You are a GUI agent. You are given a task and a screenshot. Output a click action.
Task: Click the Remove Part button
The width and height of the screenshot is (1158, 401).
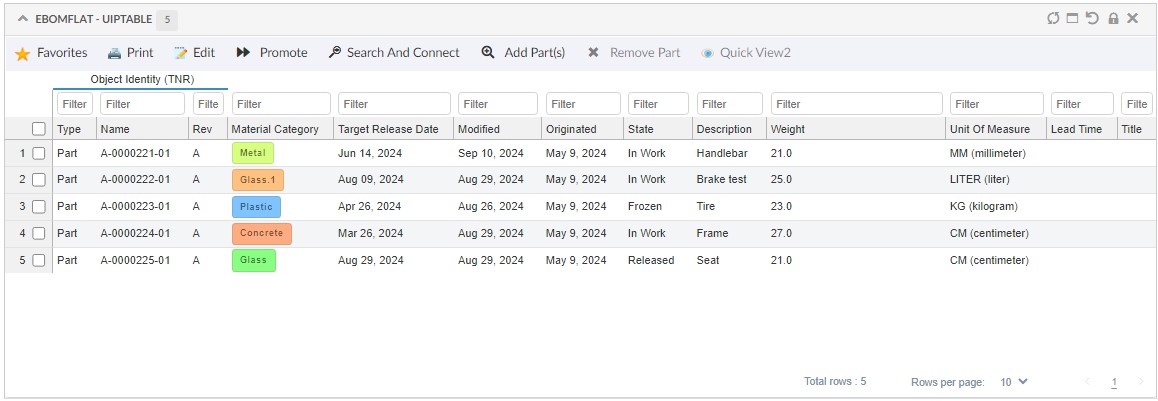tap(634, 53)
